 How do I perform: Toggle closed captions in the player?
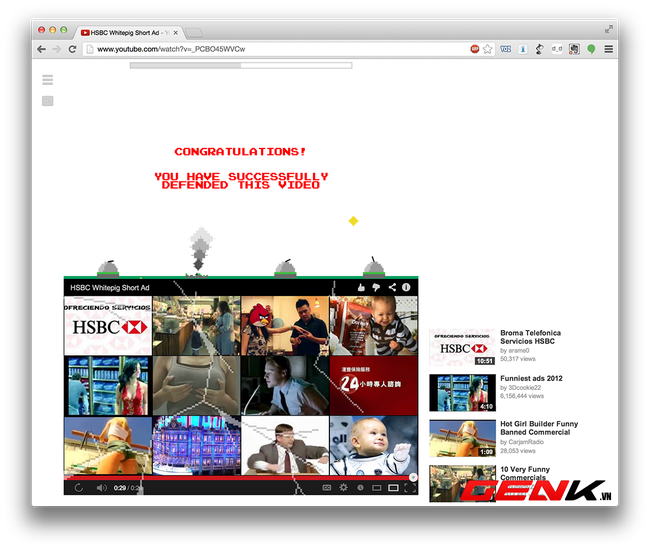tap(327, 488)
